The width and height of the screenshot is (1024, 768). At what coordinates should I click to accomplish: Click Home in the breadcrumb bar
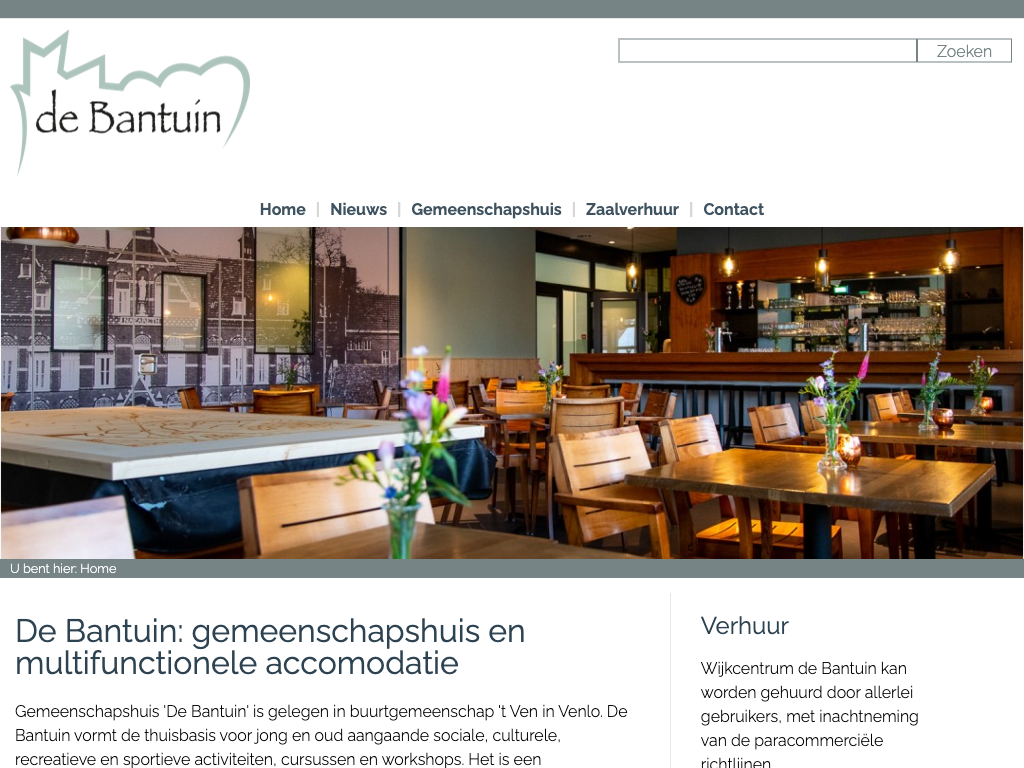pos(98,568)
